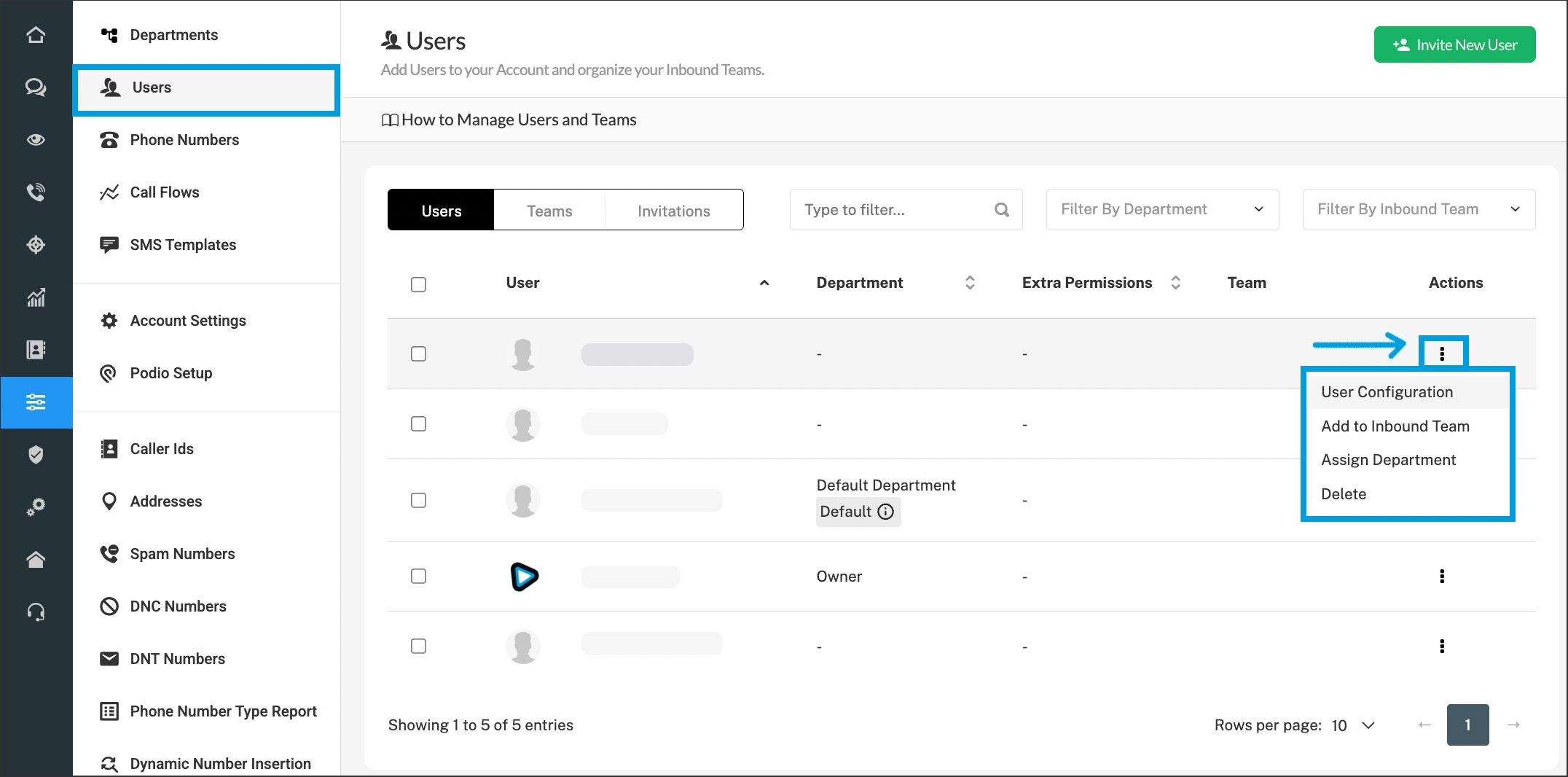Focus the Type to filter search field
The image size is (1568, 777).
tap(896, 210)
